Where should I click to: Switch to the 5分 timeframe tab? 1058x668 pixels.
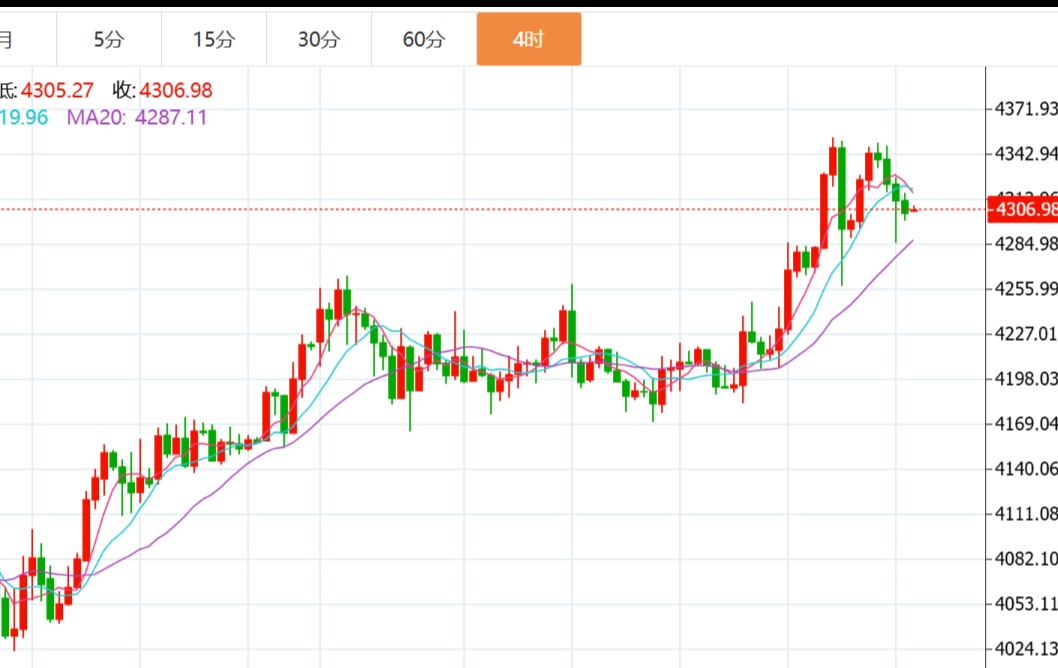coord(109,40)
